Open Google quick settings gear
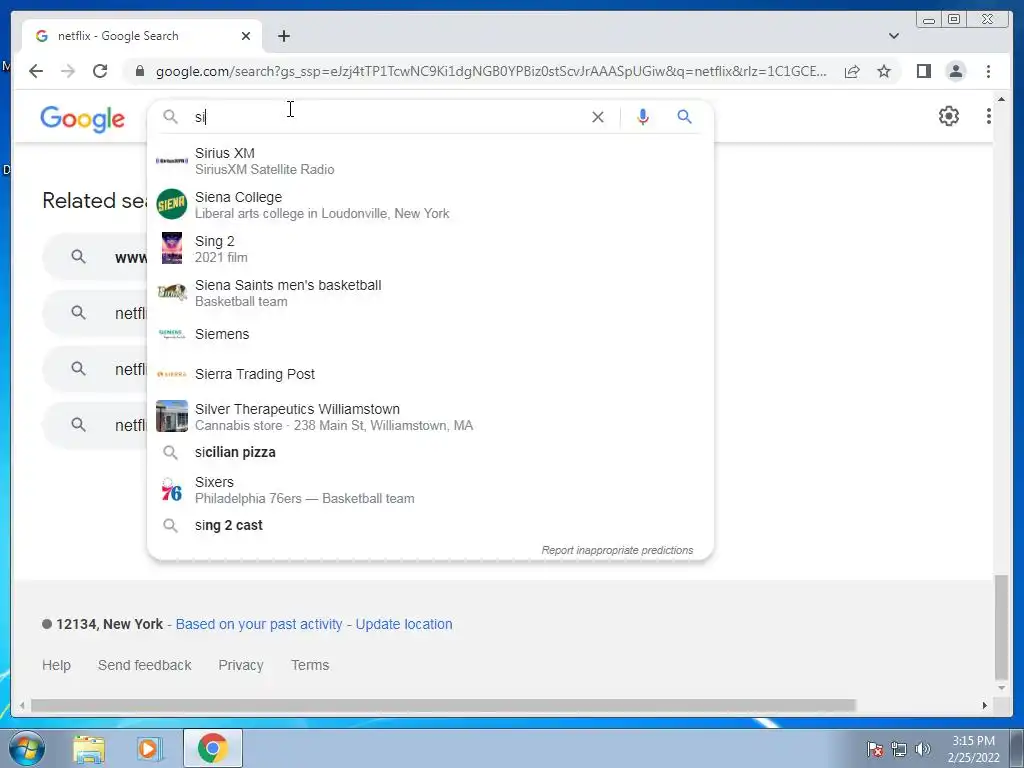 pos(948,116)
